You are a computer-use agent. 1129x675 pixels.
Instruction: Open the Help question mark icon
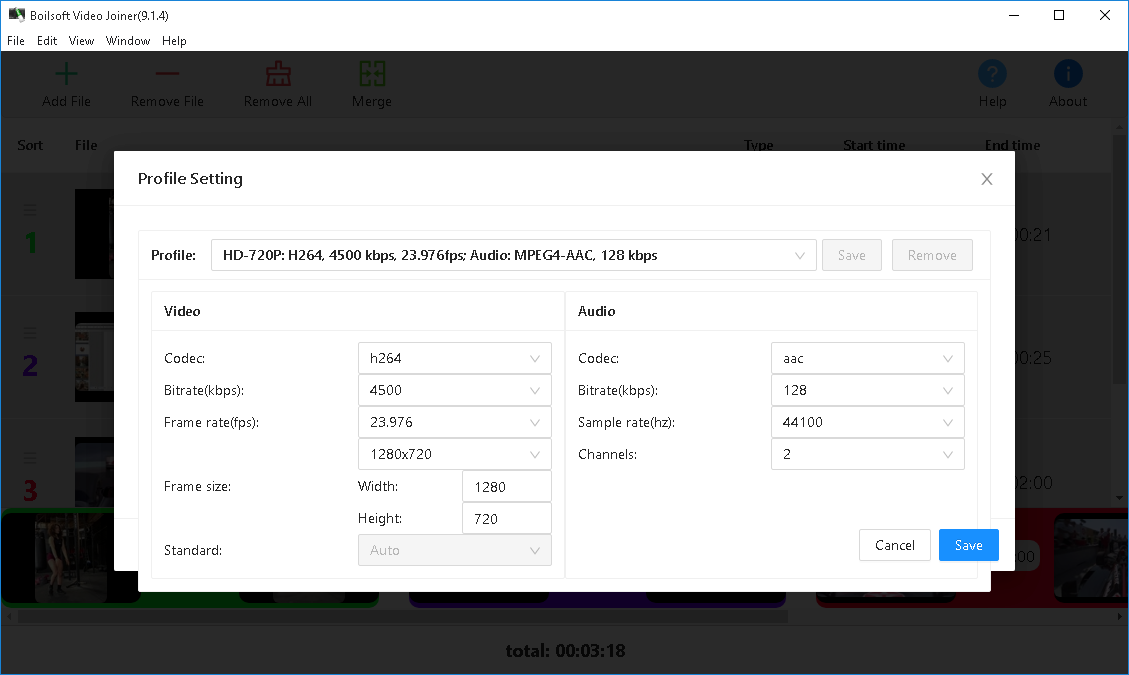coord(992,74)
